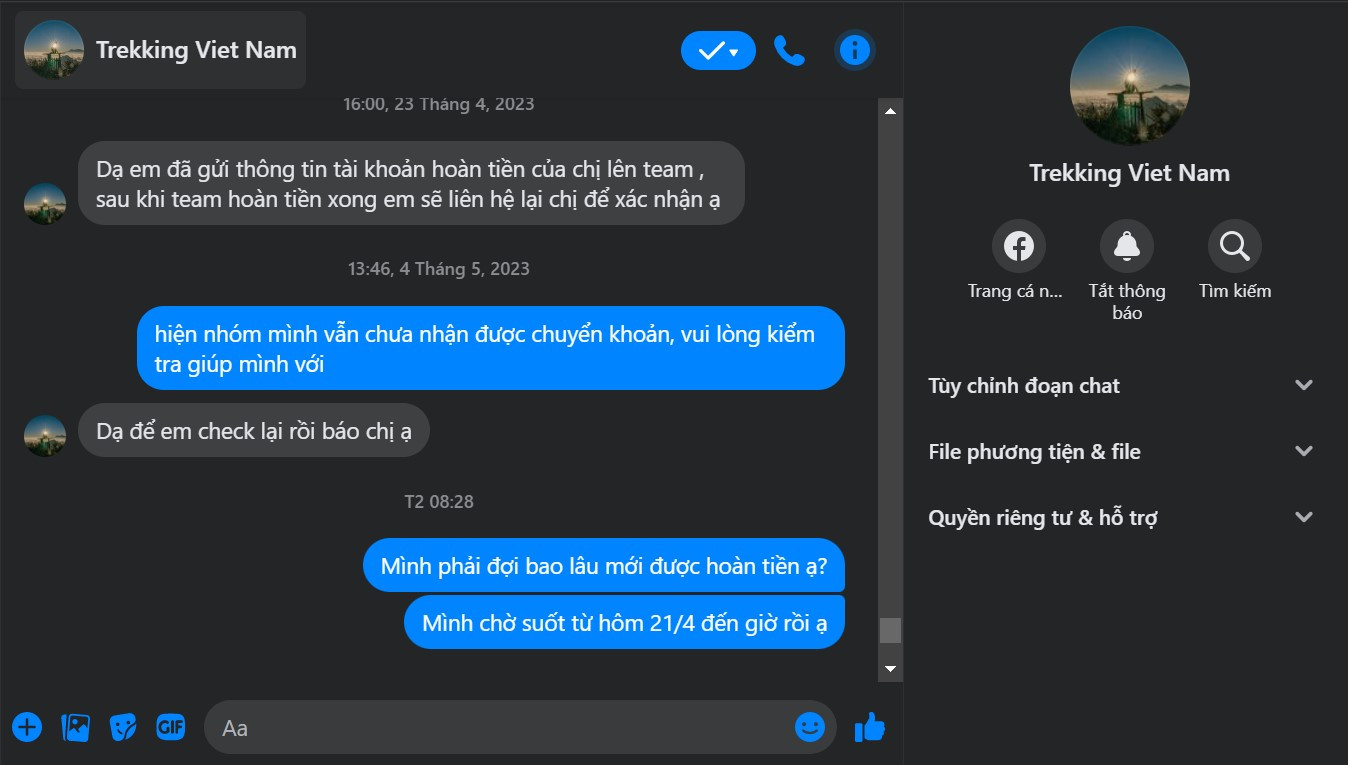Toggle the conversation info panel
This screenshot has width=1348, height=765.
pyautogui.click(x=854, y=50)
